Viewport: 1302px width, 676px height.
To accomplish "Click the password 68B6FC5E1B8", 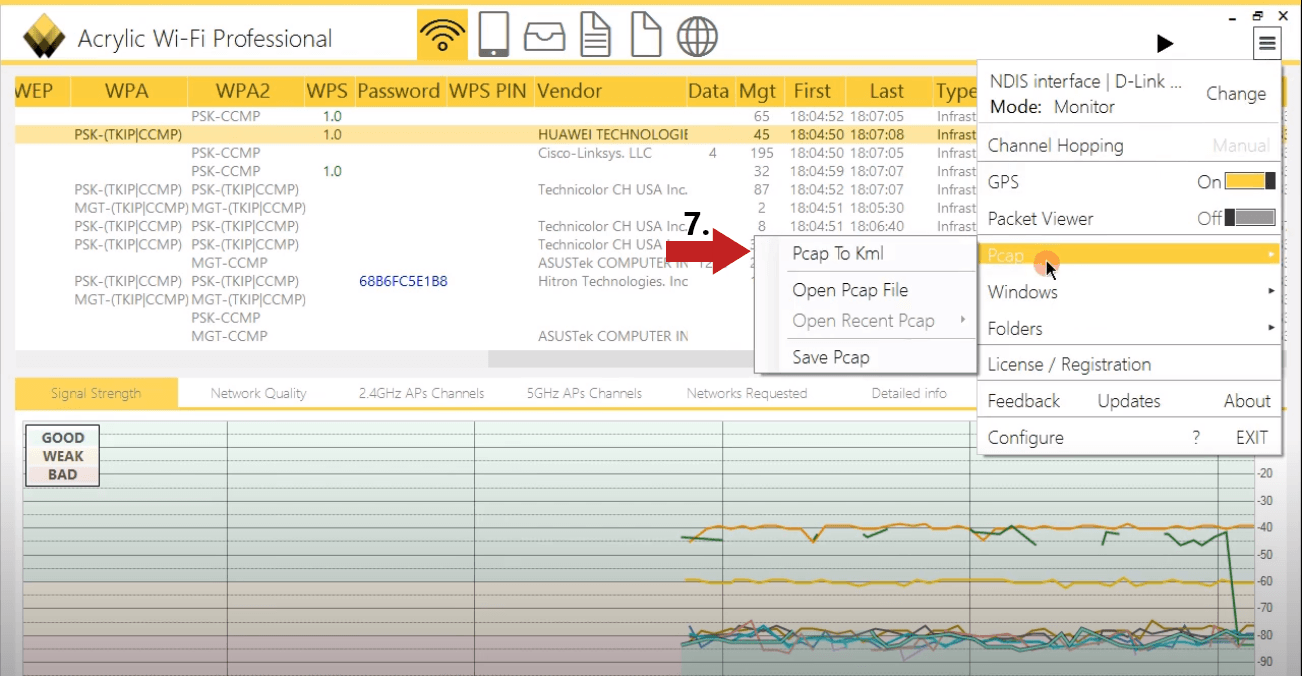I will pos(403,281).
